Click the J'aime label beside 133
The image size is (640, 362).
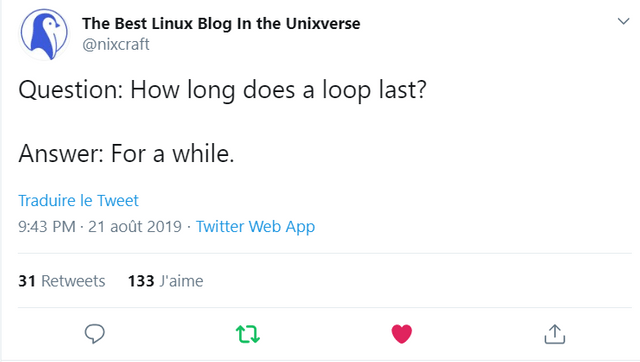(182, 281)
